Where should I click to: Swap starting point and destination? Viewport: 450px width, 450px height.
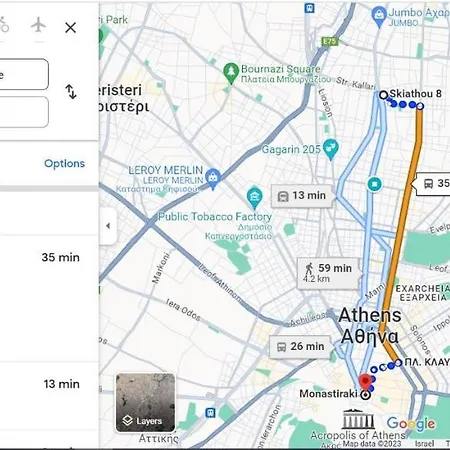(71, 92)
